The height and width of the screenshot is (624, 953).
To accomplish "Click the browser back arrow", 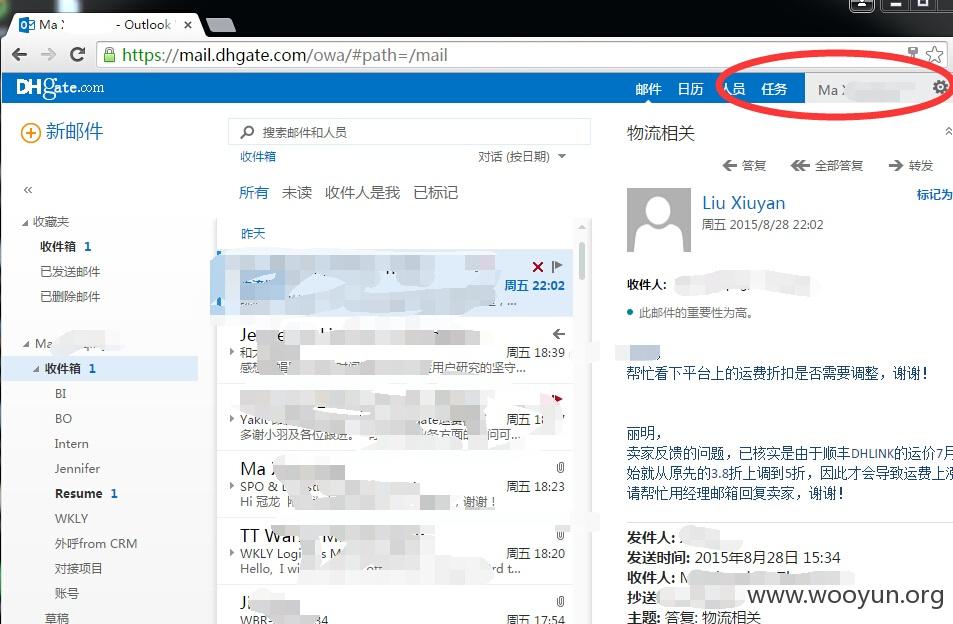I will pos(19,55).
